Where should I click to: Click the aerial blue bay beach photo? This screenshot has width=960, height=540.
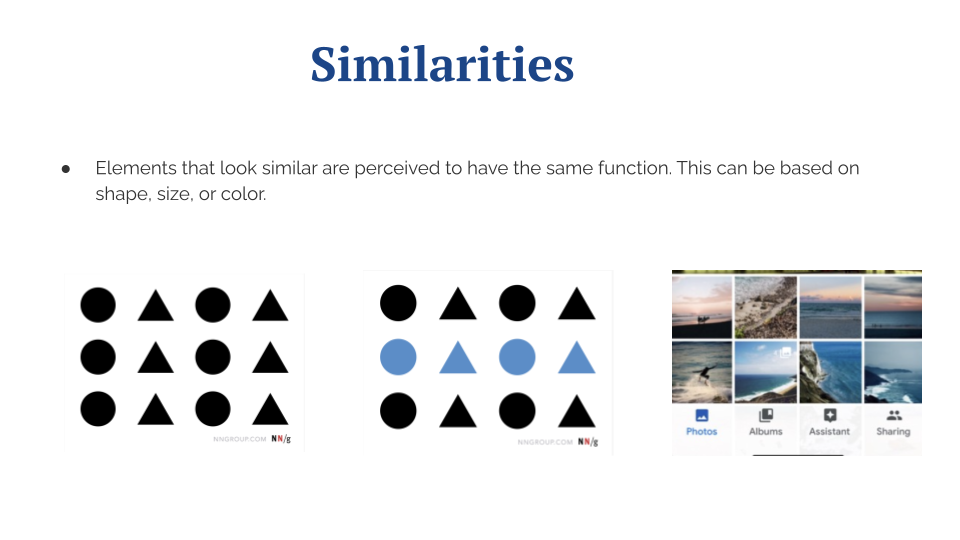pos(766,372)
